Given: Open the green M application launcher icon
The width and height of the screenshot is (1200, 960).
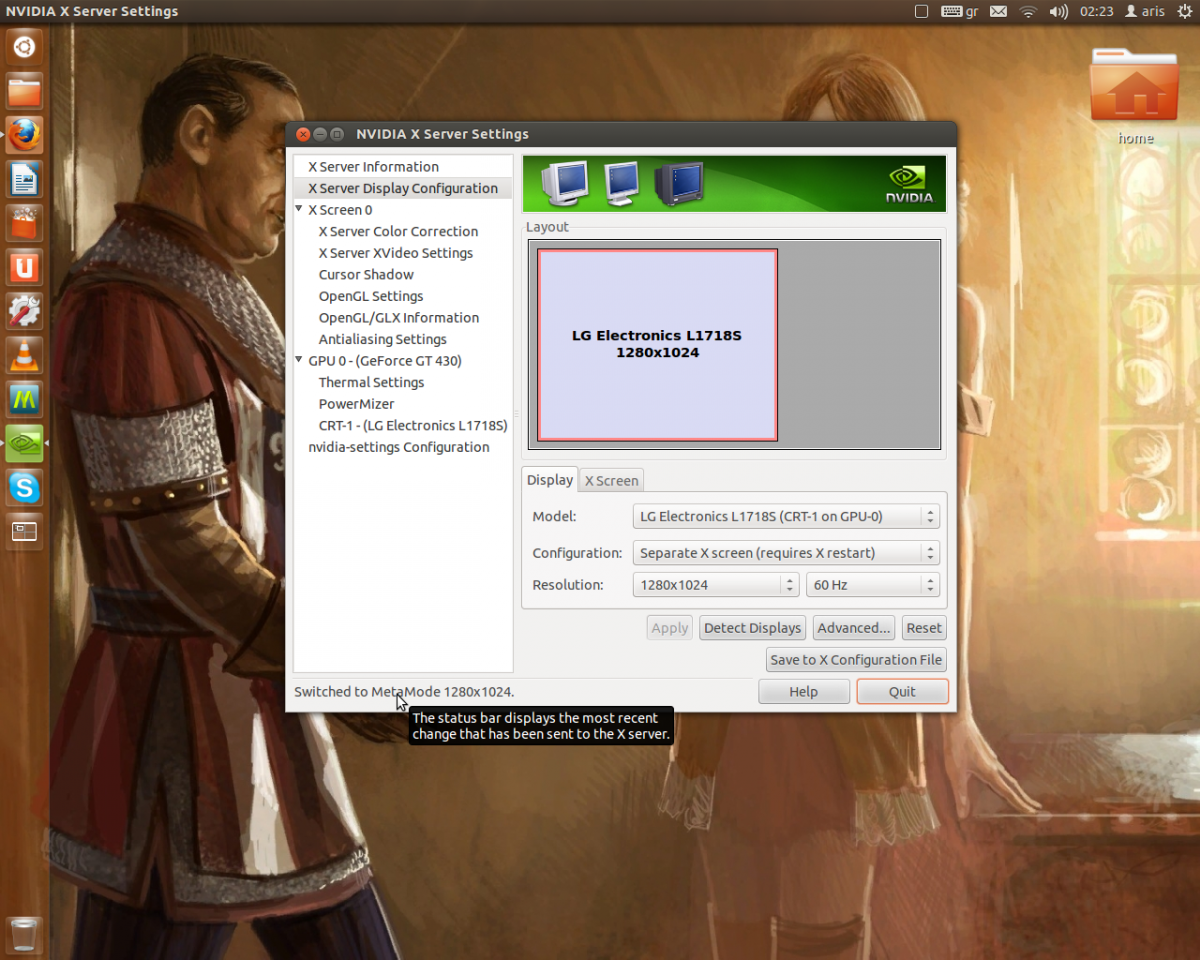Looking at the screenshot, I should pos(25,399).
